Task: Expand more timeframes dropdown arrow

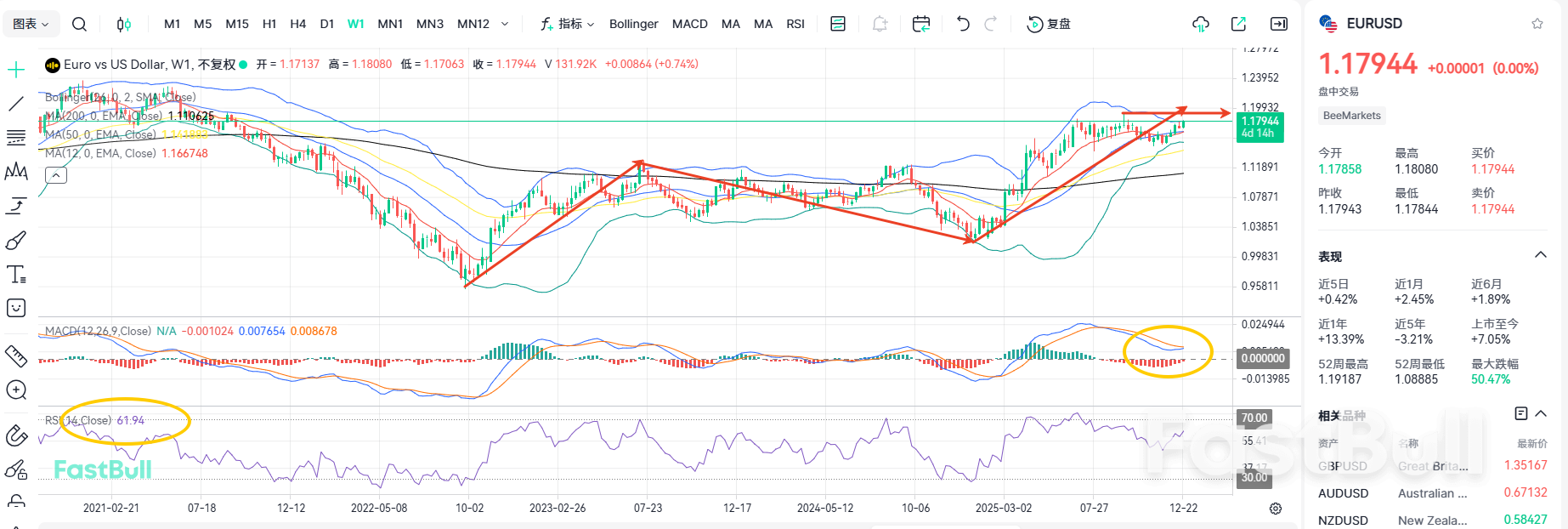Action: [505, 24]
